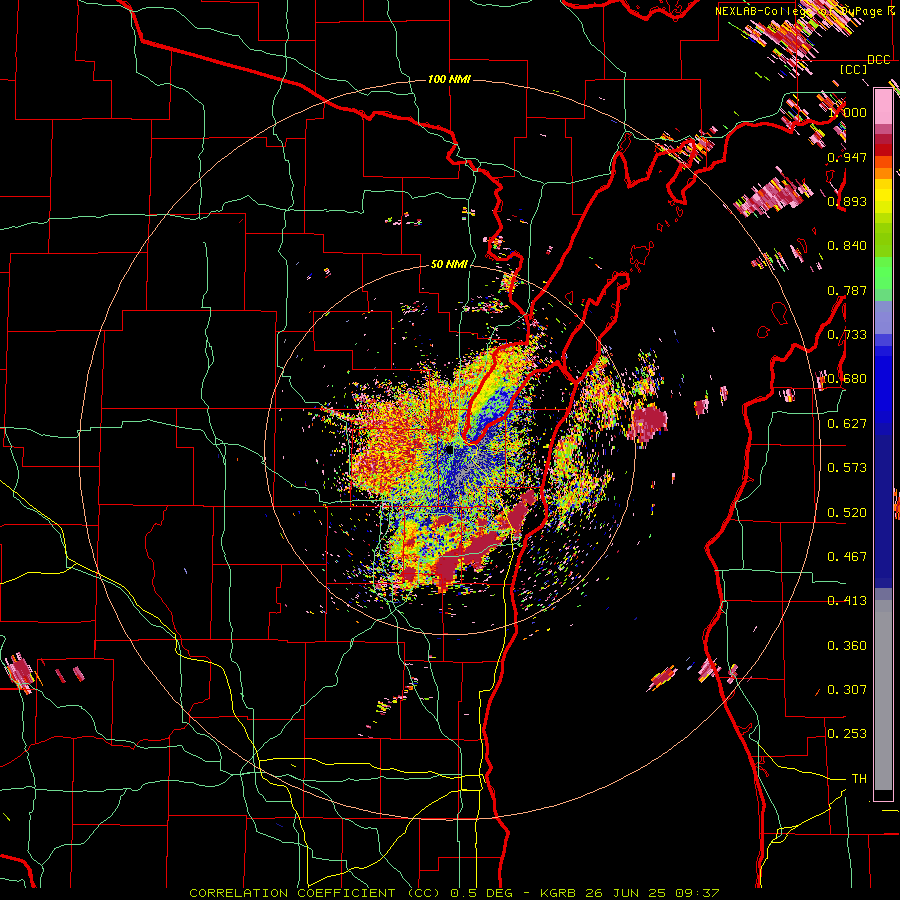Screen dimensions: 900x900
Task: Select the 0.413 scale label
Action: pos(847,601)
